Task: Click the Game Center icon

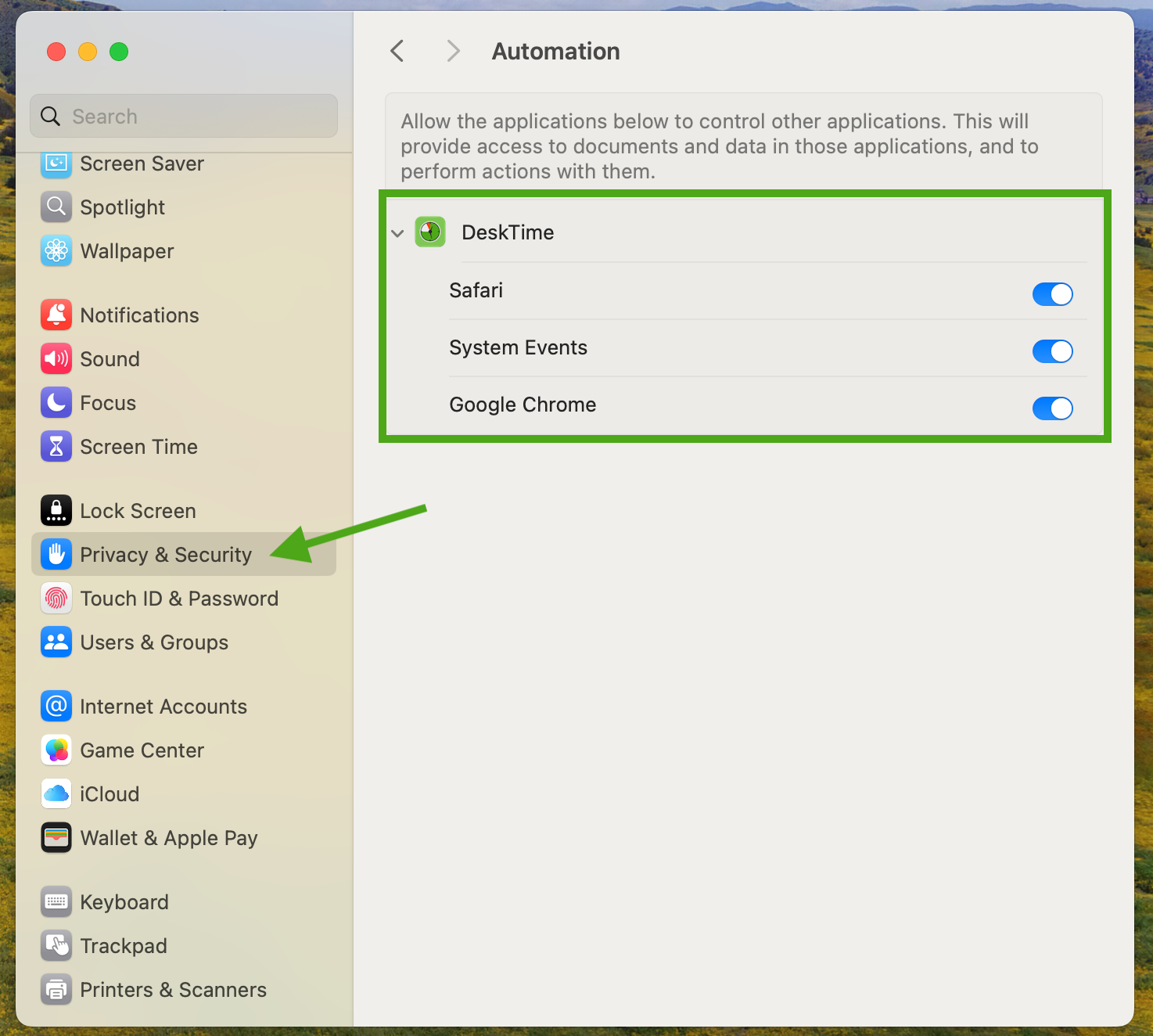Action: pyautogui.click(x=56, y=750)
